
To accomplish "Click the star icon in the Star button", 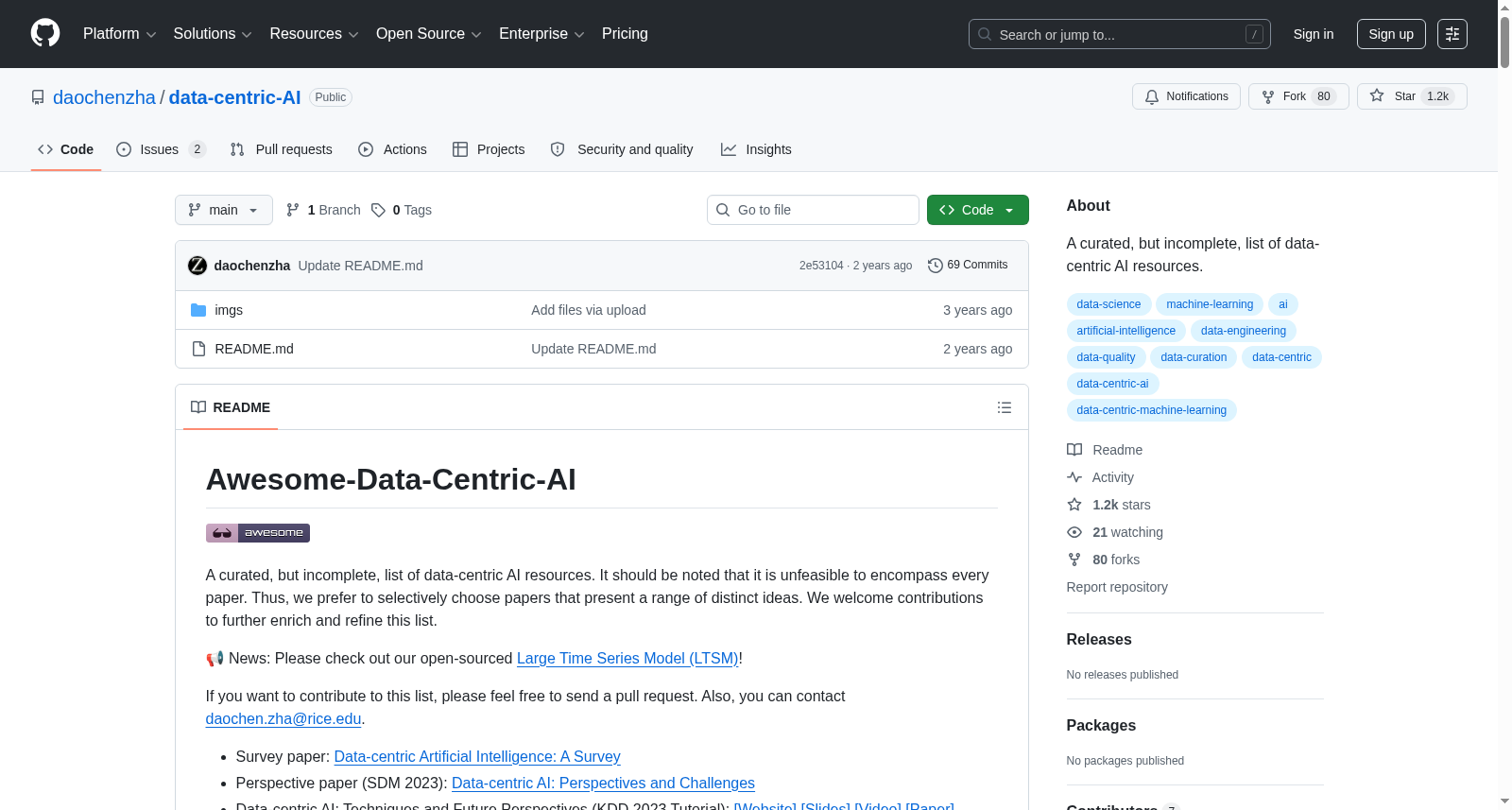I will point(1377,95).
